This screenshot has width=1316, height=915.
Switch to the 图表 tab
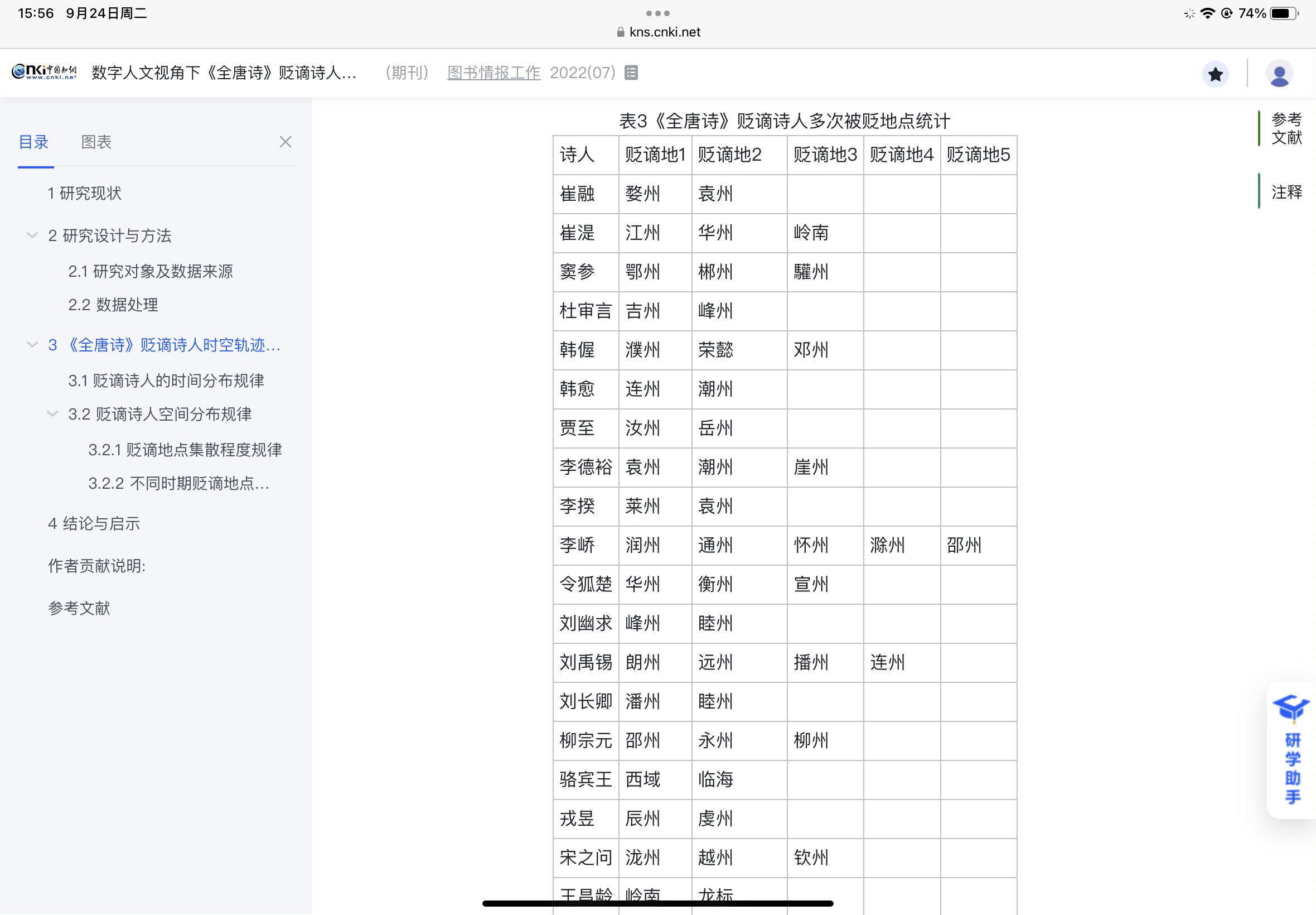pos(96,142)
